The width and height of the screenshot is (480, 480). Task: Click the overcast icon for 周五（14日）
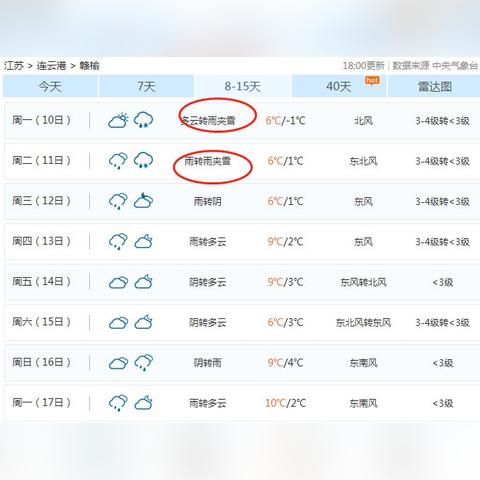tap(118, 282)
